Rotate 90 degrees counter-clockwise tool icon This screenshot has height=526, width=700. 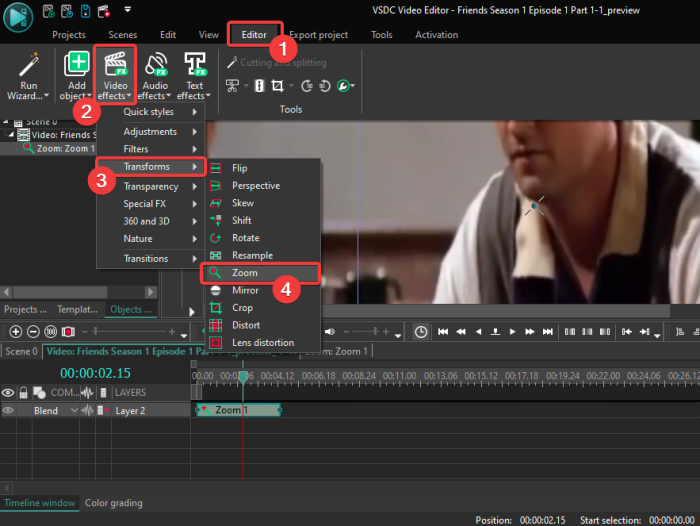(x=325, y=86)
